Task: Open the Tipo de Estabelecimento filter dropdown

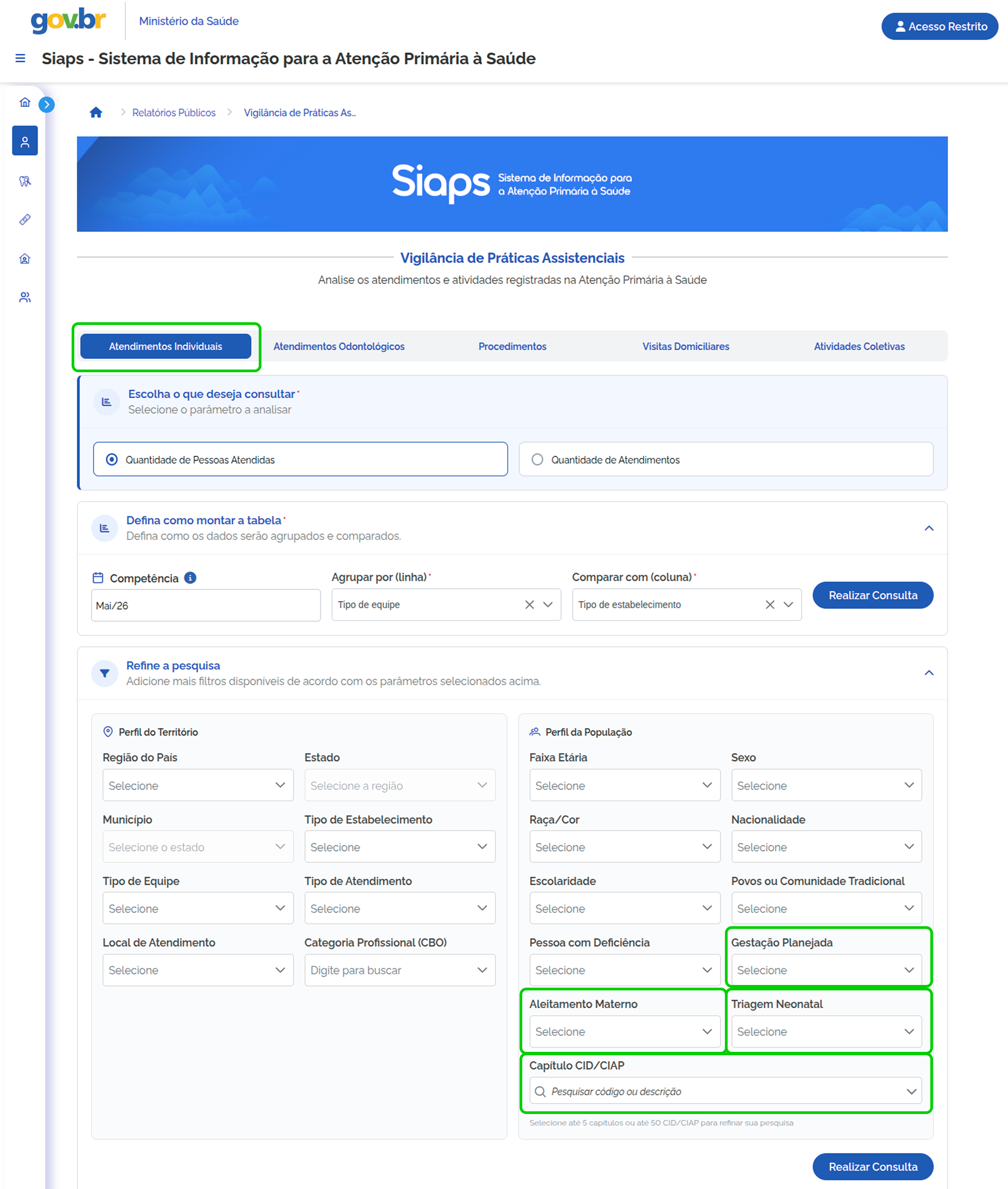Action: (x=400, y=847)
